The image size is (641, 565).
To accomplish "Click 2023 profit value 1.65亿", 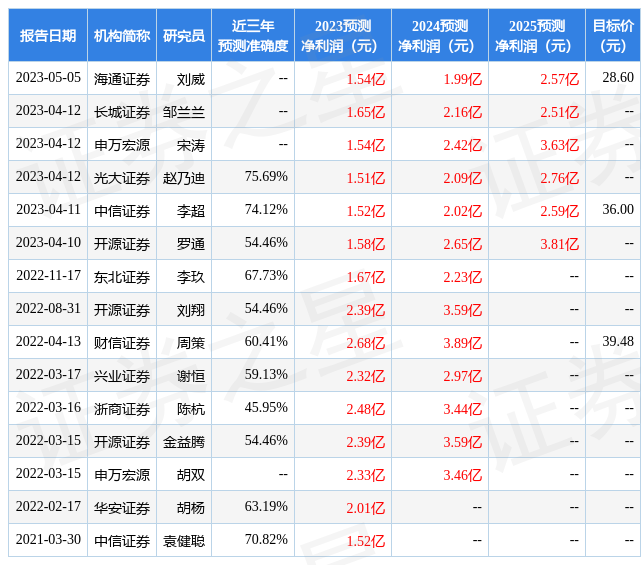I will [365, 112].
